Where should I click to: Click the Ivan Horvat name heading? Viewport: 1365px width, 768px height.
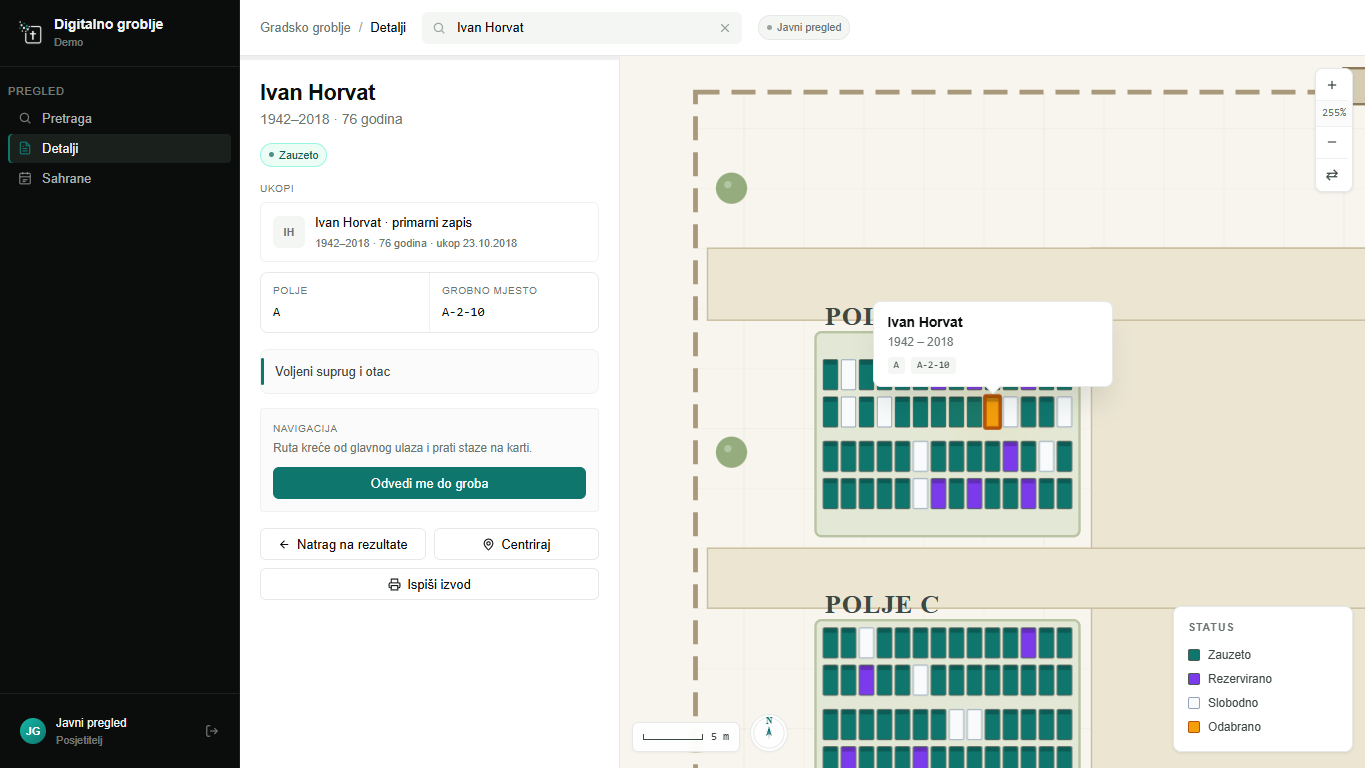coord(318,93)
